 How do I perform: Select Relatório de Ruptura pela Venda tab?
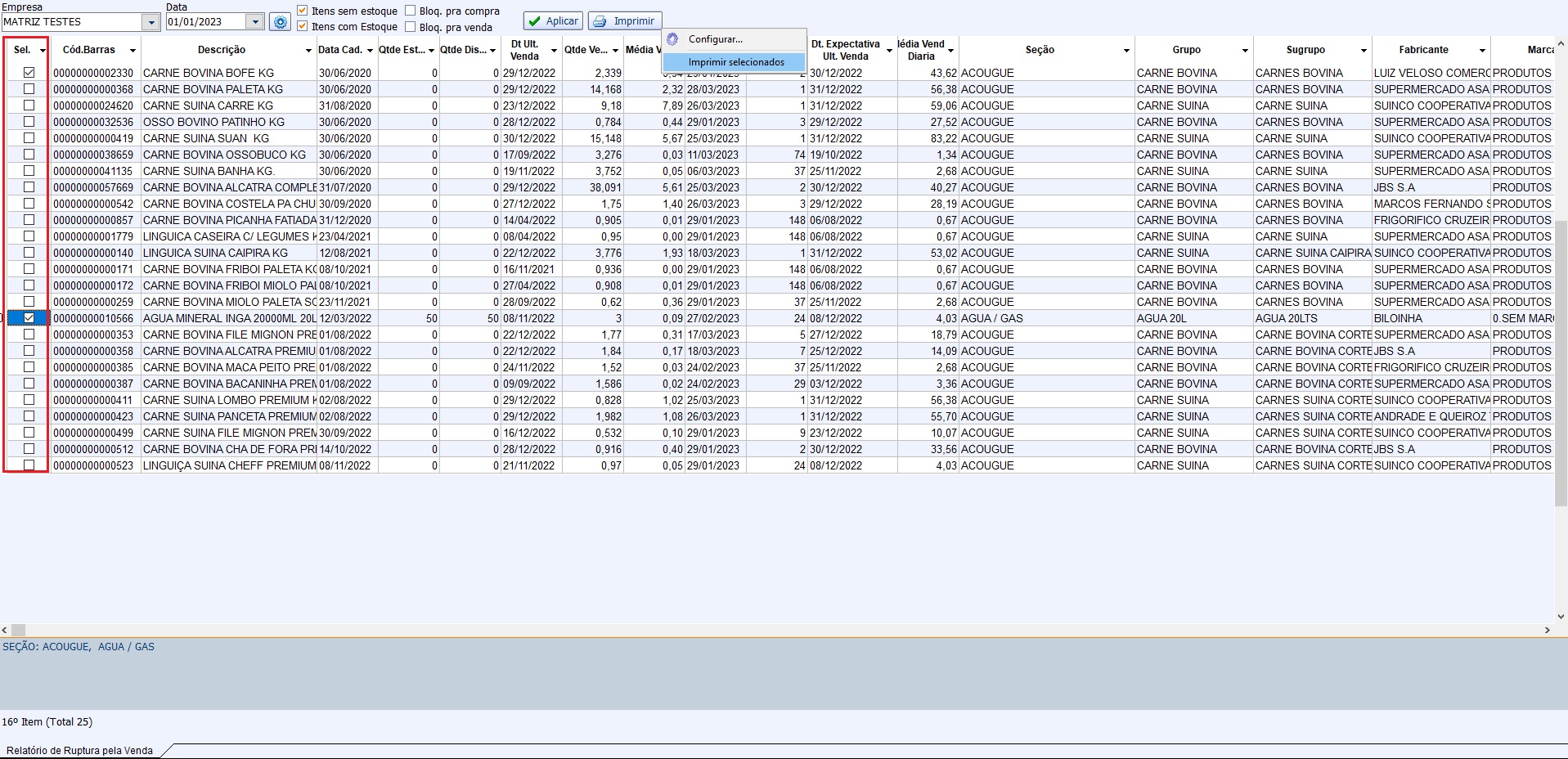[x=80, y=751]
